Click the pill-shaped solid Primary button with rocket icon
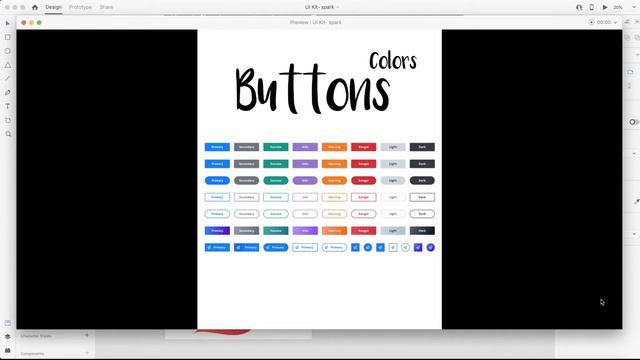This screenshot has width=640, height=360. (x=276, y=247)
